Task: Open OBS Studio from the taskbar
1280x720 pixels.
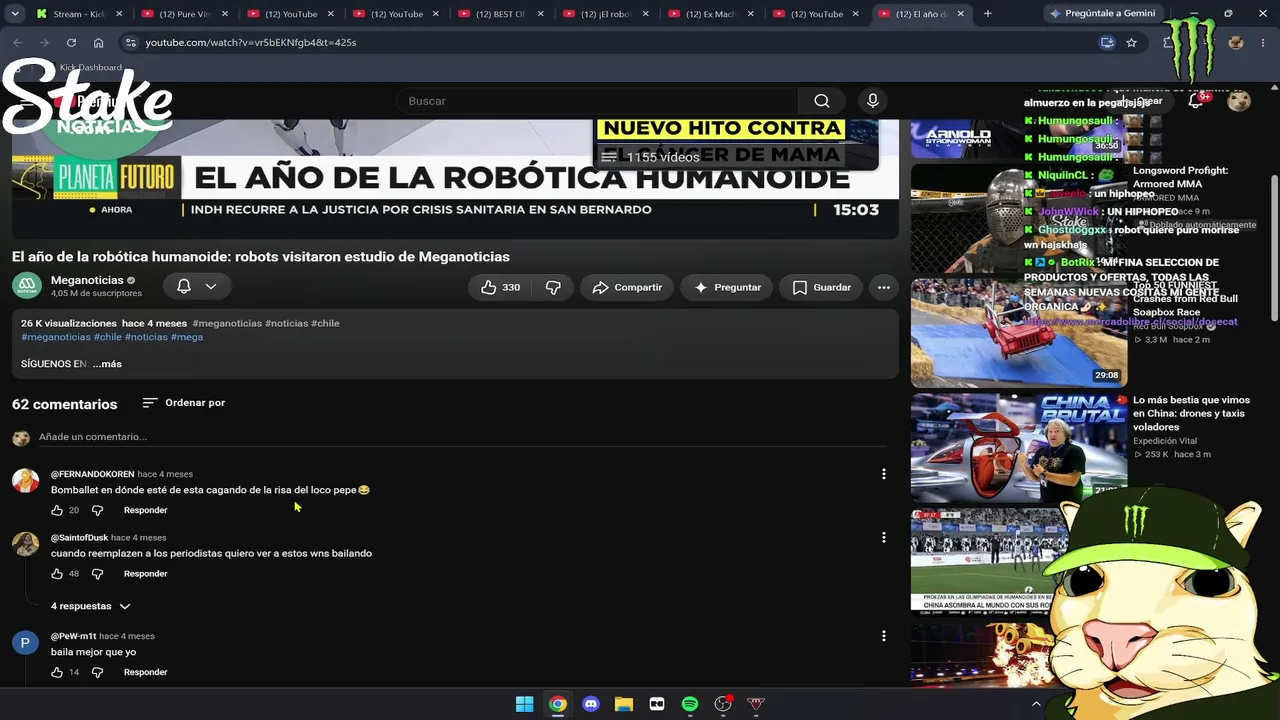Action: (x=723, y=704)
